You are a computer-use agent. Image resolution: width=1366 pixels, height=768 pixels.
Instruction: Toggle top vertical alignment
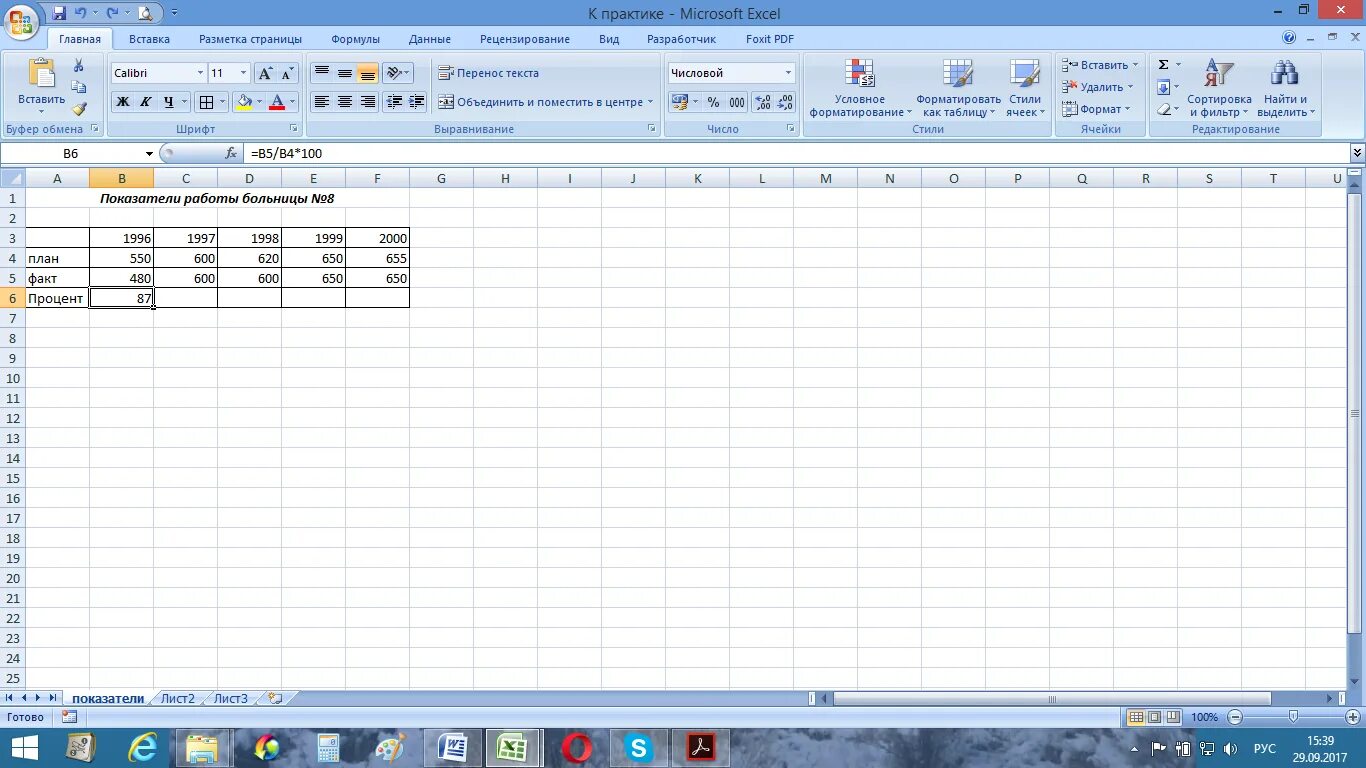coord(322,73)
